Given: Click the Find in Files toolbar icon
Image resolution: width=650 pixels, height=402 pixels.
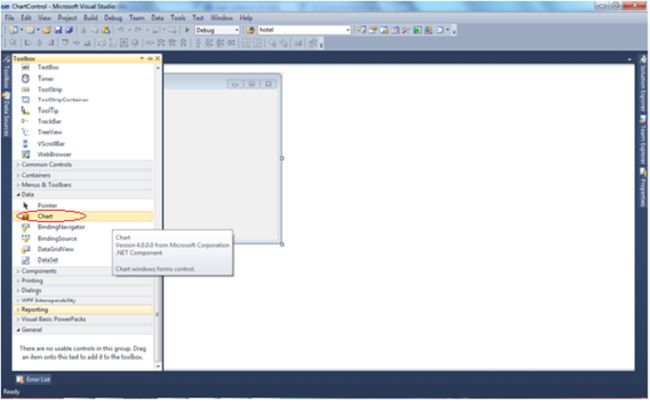Looking at the screenshot, I should [x=250, y=30].
